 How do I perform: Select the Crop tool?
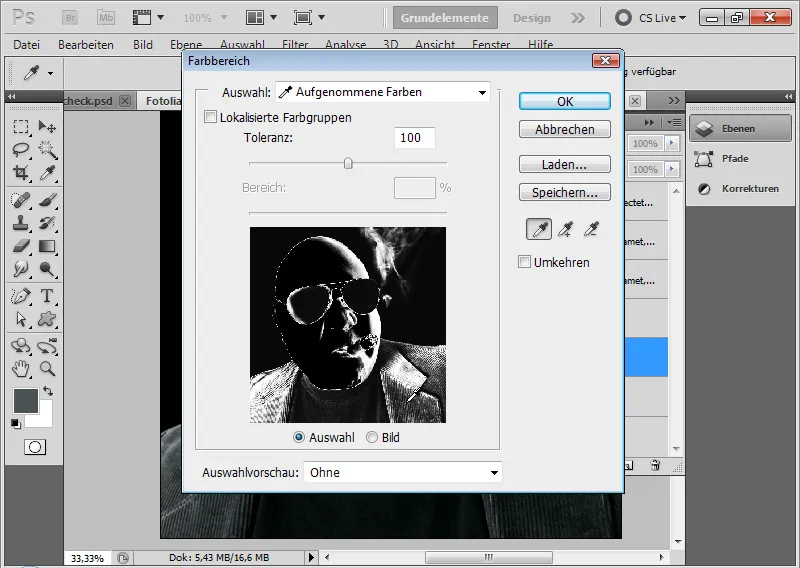[x=21, y=173]
